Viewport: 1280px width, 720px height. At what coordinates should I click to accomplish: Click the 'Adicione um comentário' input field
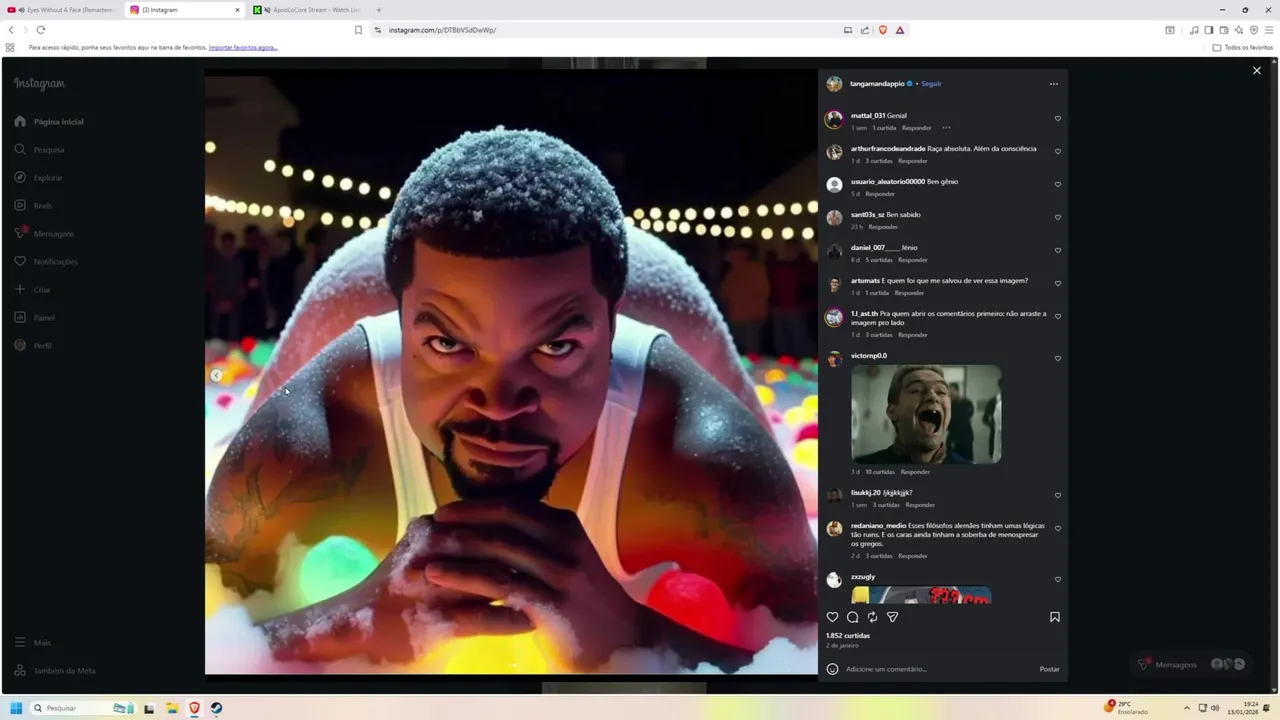(x=938, y=669)
